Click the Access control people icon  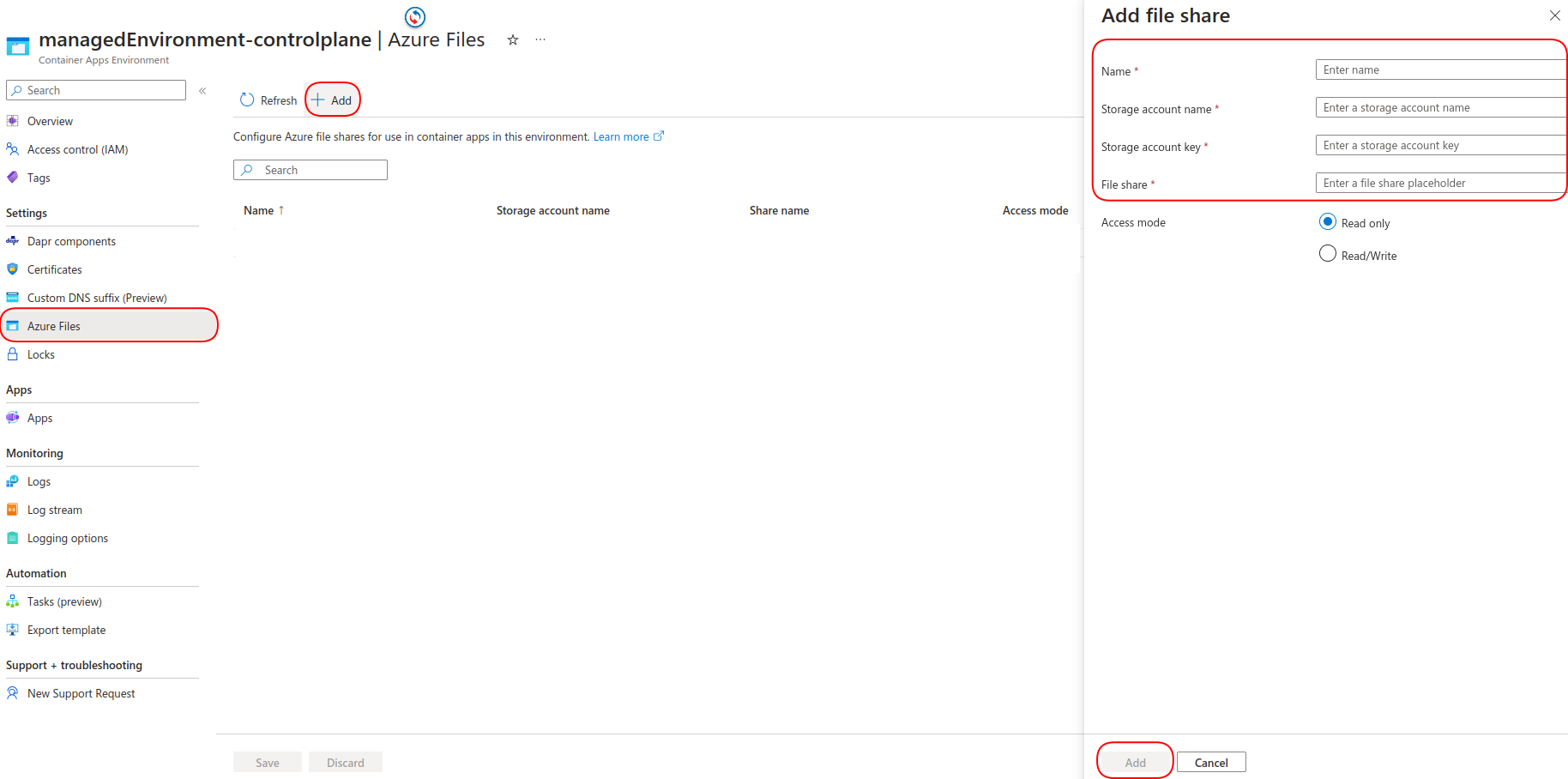(13, 149)
